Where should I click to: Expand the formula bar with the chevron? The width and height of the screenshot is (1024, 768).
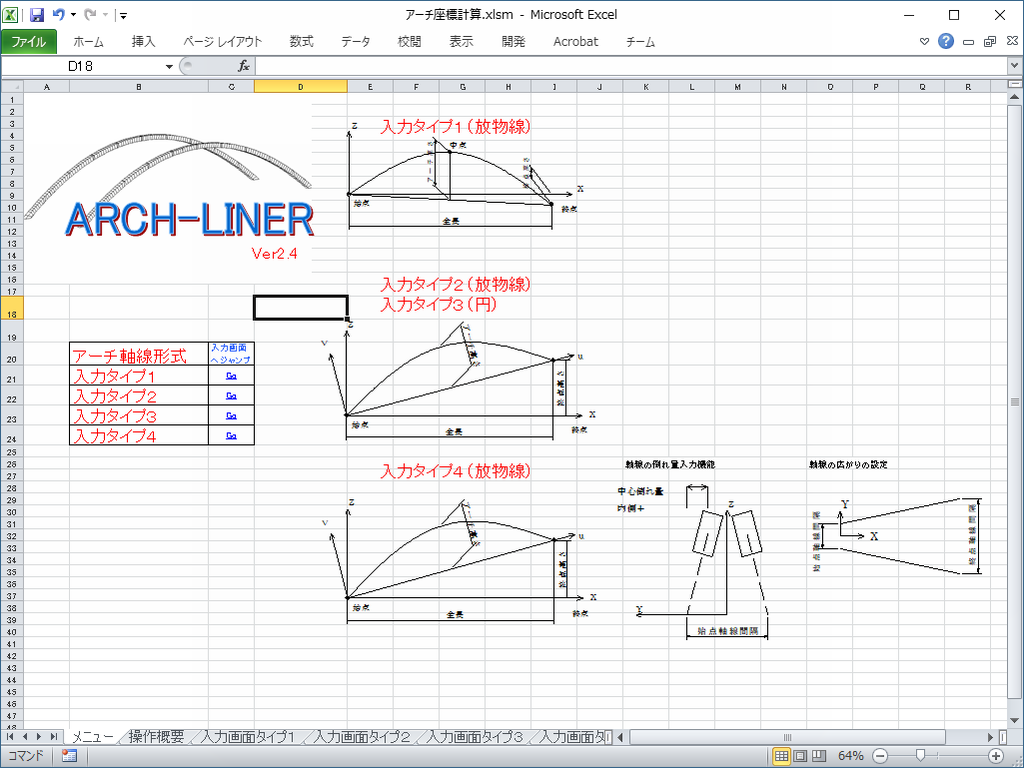tap(1015, 66)
